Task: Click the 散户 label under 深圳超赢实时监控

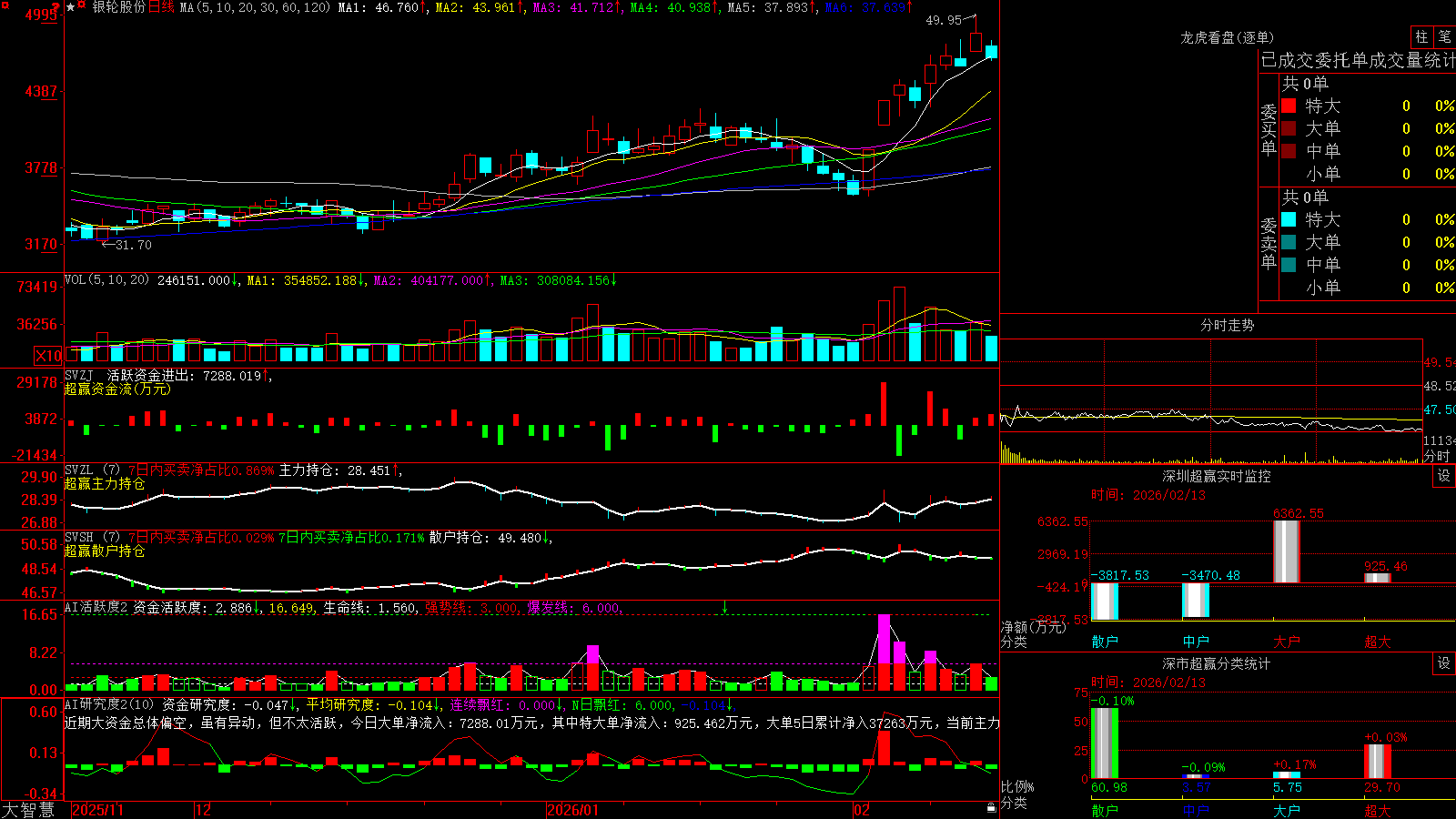Action: point(1105,642)
